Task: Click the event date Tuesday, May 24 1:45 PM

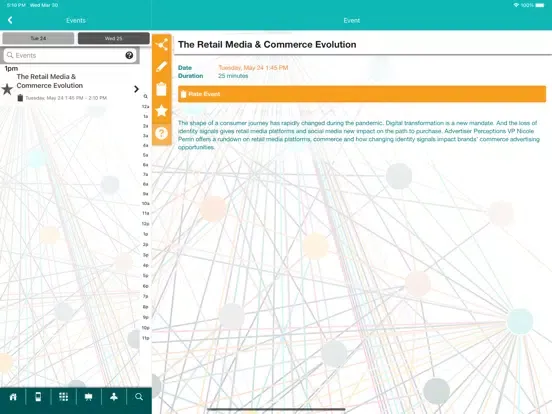Action: [253, 68]
